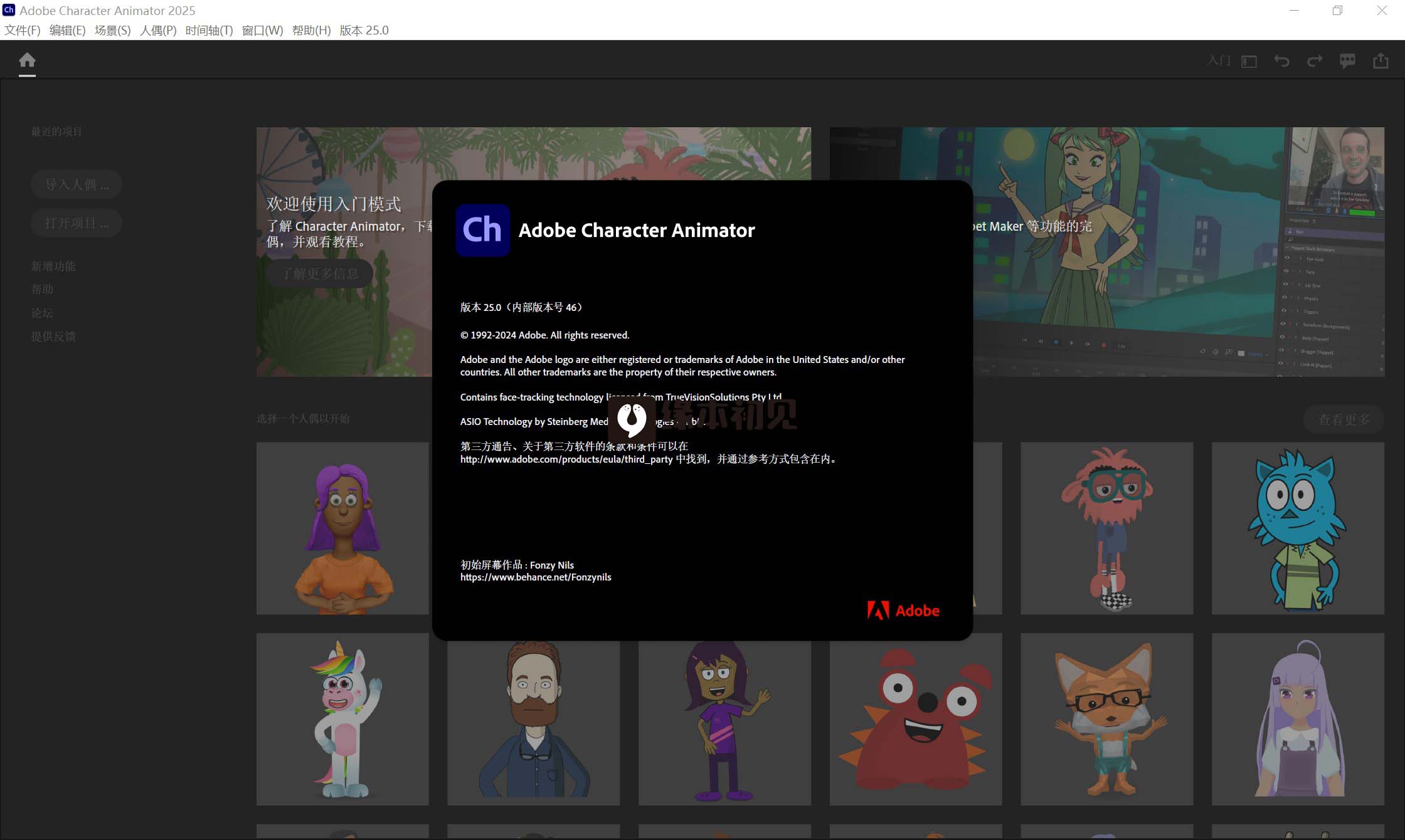This screenshot has width=1405, height=840.
Task: Open the 窗口(W) menu
Action: (262, 30)
